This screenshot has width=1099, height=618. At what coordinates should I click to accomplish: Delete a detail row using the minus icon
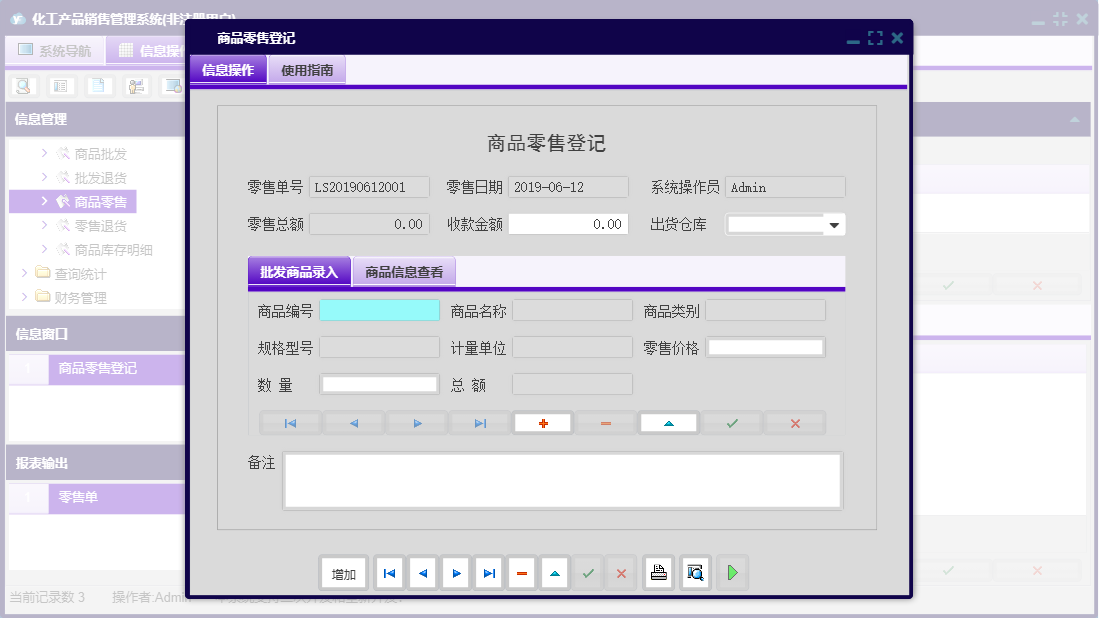coord(605,422)
